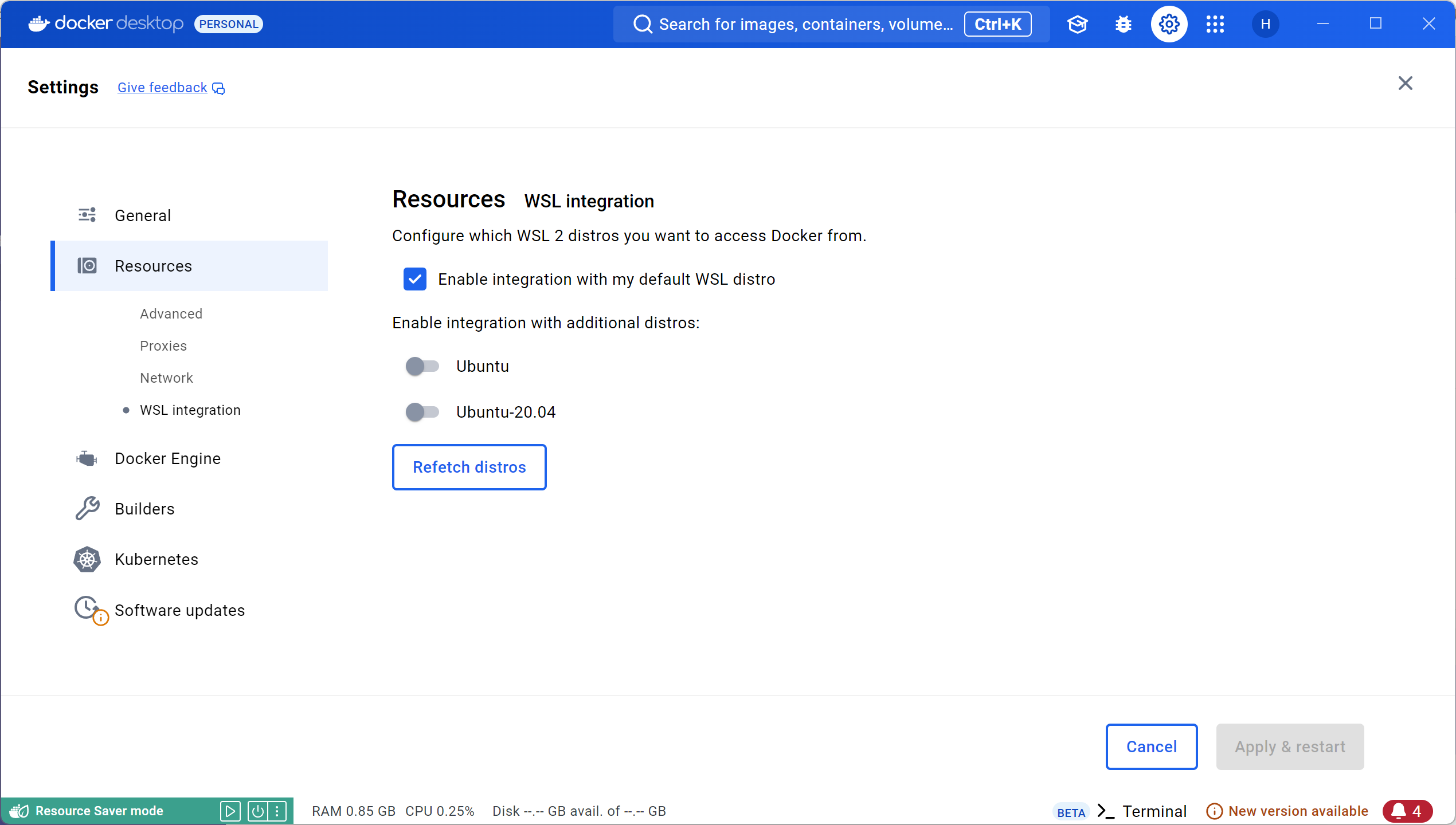Viewport: 1456px width, 825px height.
Task: Open the troubleshoot bug icon
Action: pyautogui.click(x=1123, y=24)
